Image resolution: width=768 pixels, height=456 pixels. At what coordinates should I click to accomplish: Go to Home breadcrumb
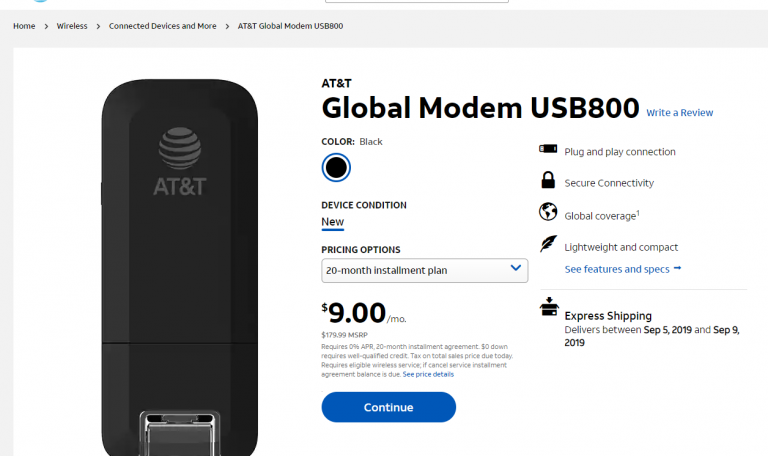point(24,26)
